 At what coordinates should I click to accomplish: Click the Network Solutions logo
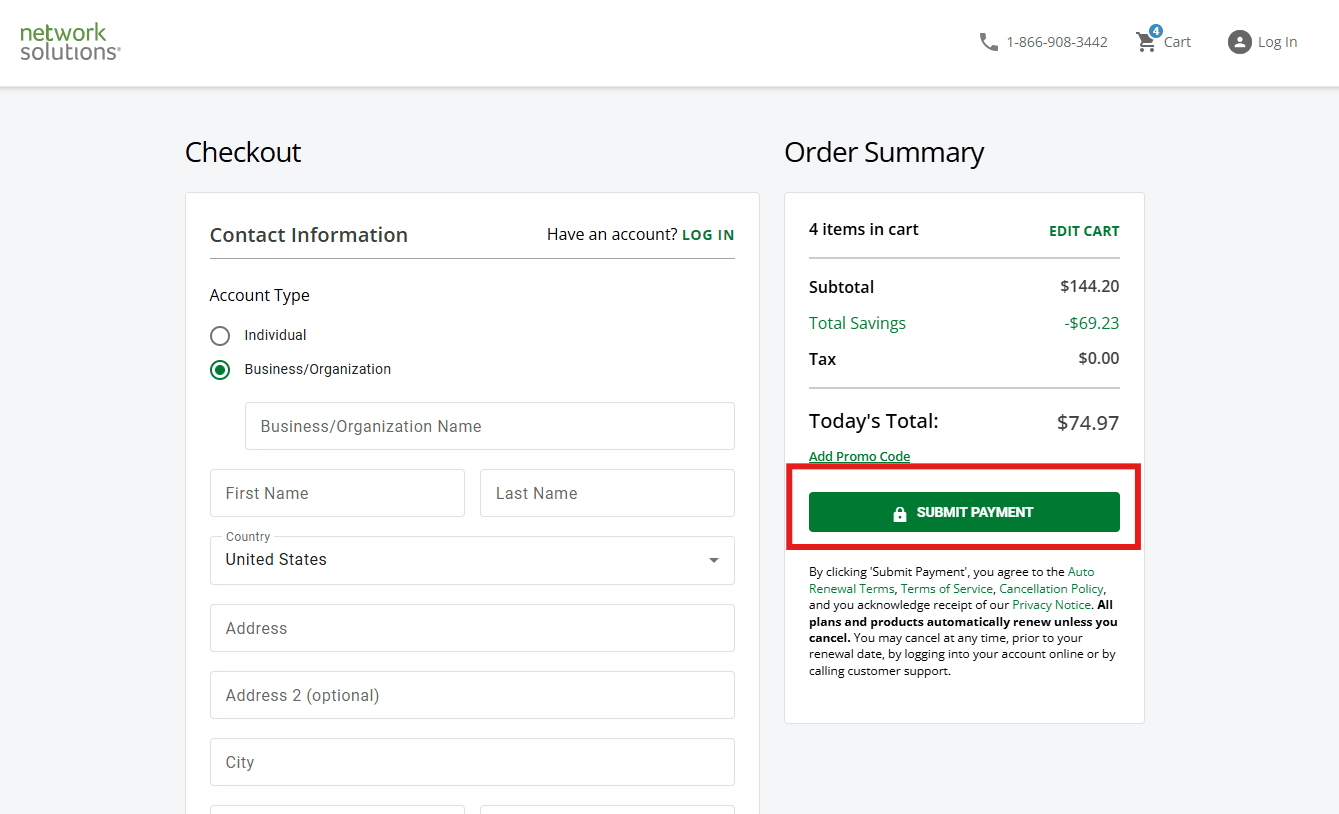(x=68, y=42)
